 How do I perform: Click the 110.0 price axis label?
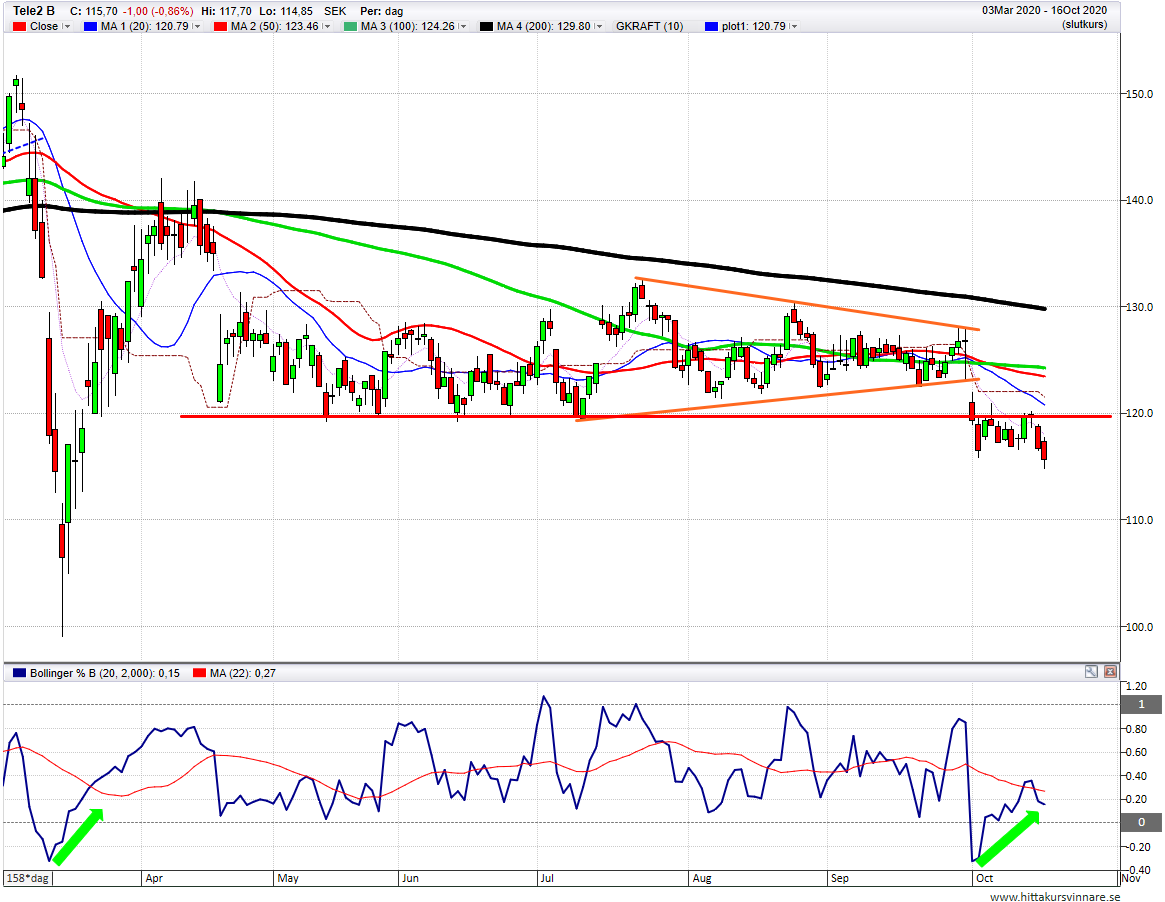click(x=1140, y=520)
